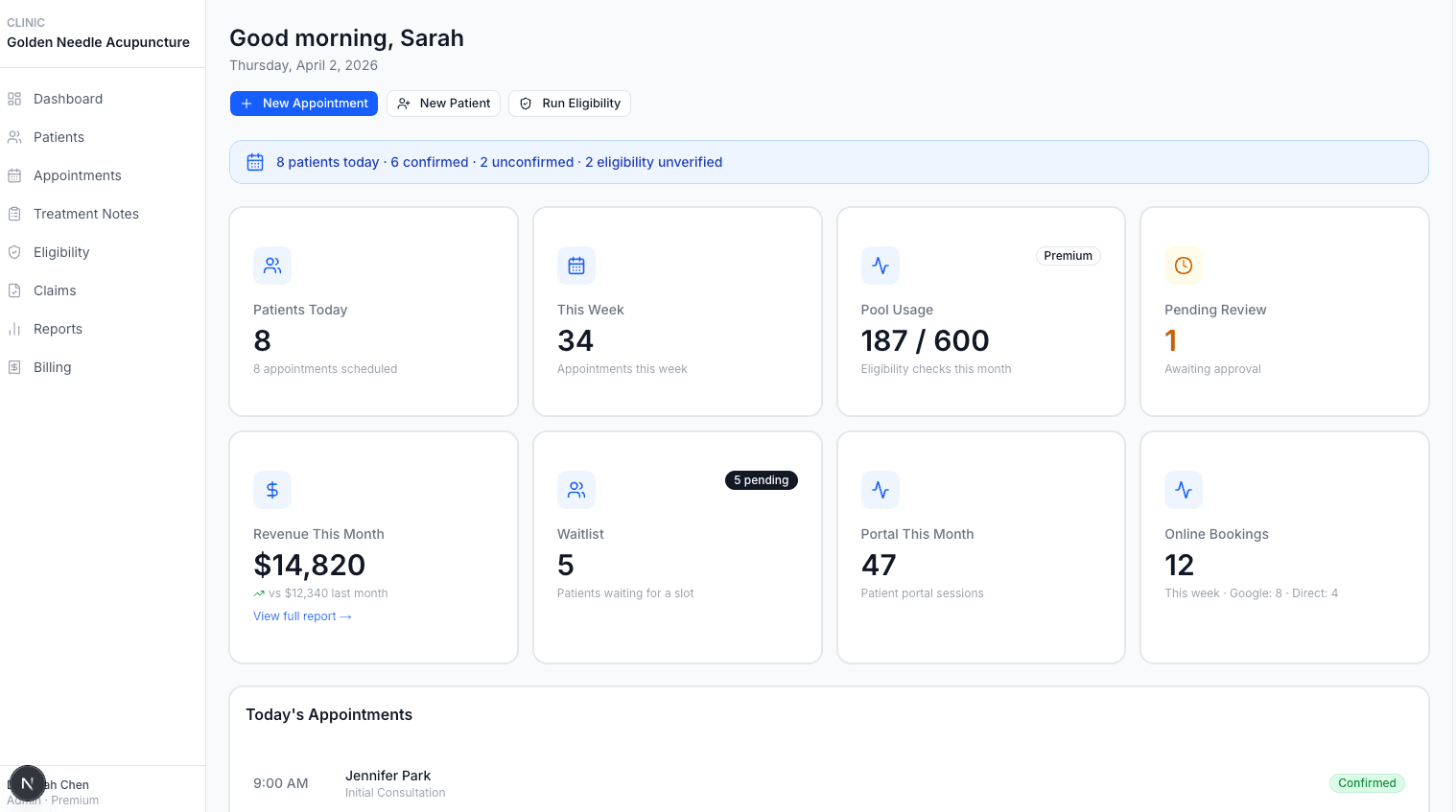Navigate to Claims in the sidebar
Viewport: 1456px width, 812px height.
pyautogui.click(x=55, y=290)
